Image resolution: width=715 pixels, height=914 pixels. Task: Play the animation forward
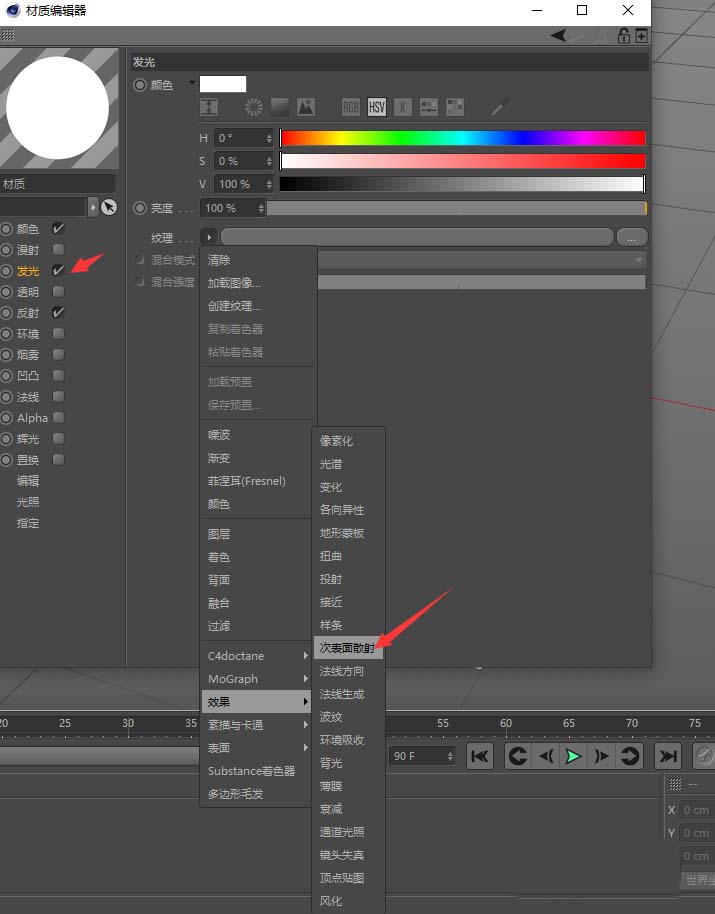(x=573, y=756)
